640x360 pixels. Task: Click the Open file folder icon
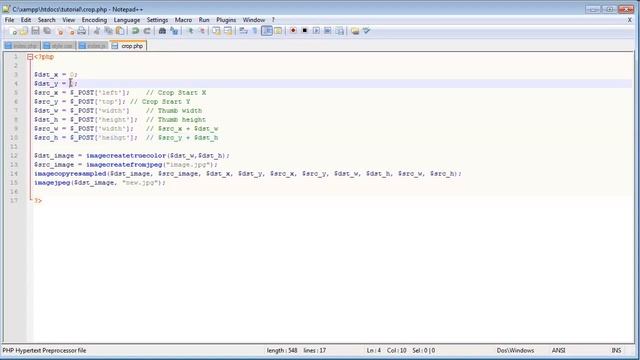point(24,31)
